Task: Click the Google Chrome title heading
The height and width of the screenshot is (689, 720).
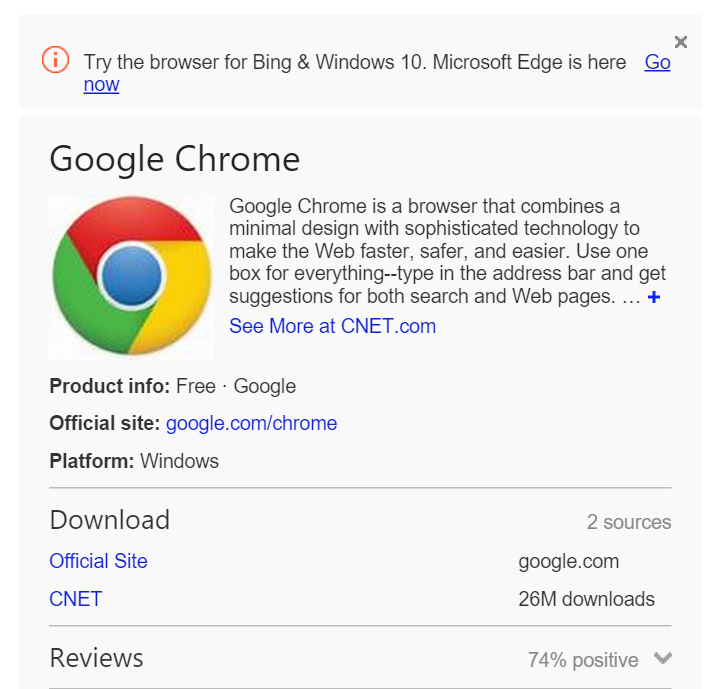Action: point(174,159)
